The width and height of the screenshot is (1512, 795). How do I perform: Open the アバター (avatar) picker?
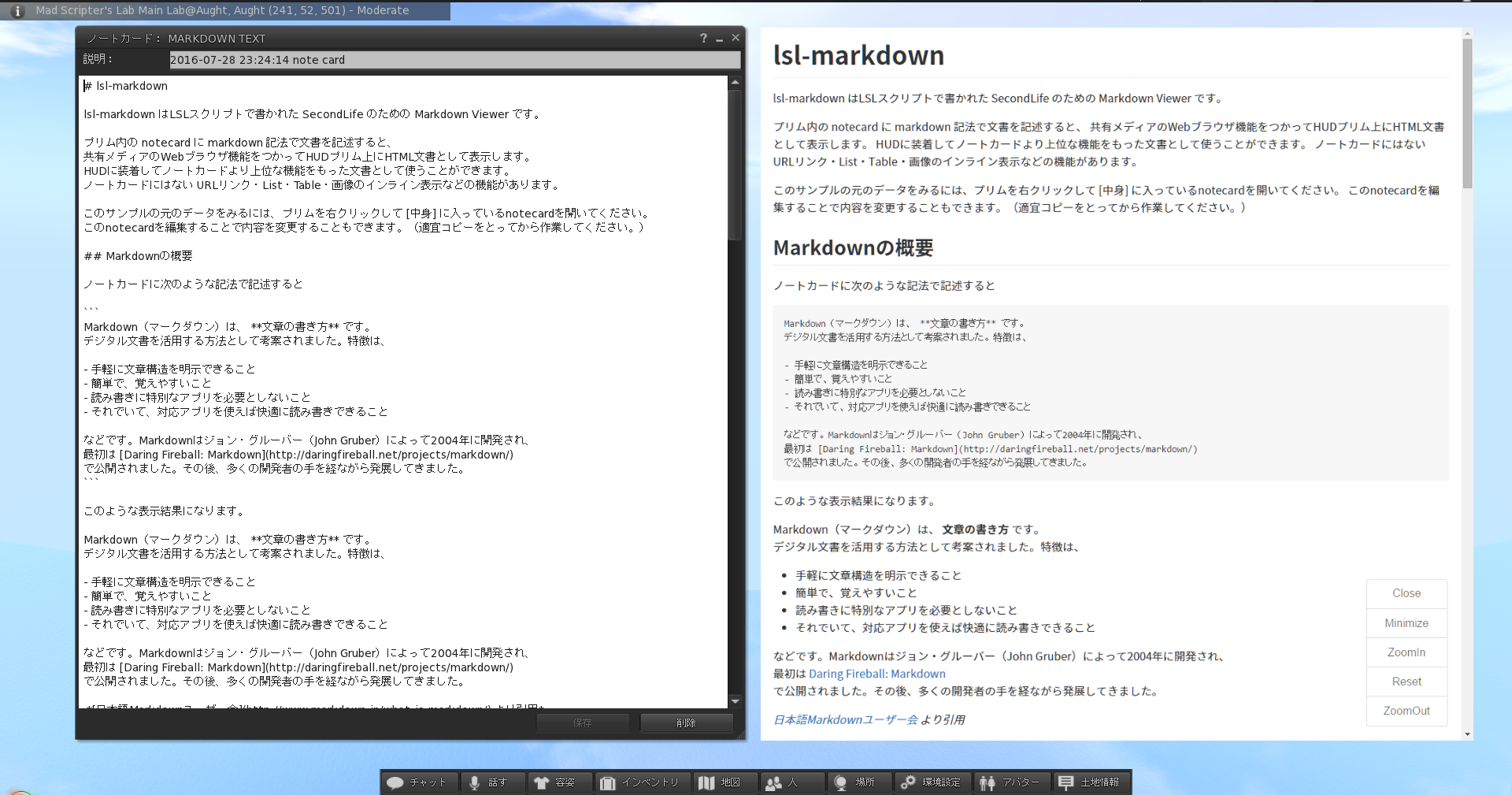coord(1013,782)
